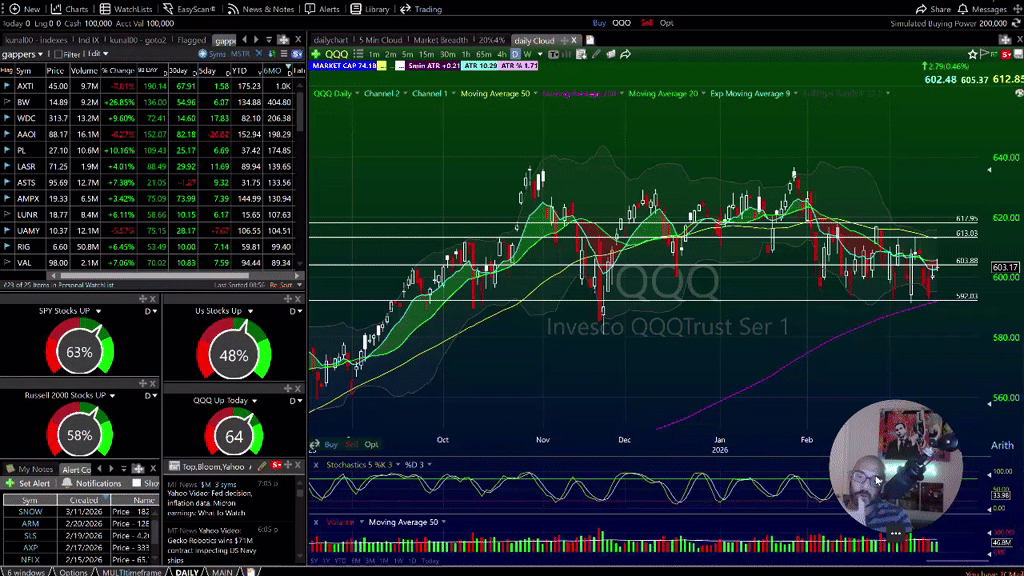Select the YTD time range link
The width and height of the screenshot is (1024, 576).
pos(338,561)
